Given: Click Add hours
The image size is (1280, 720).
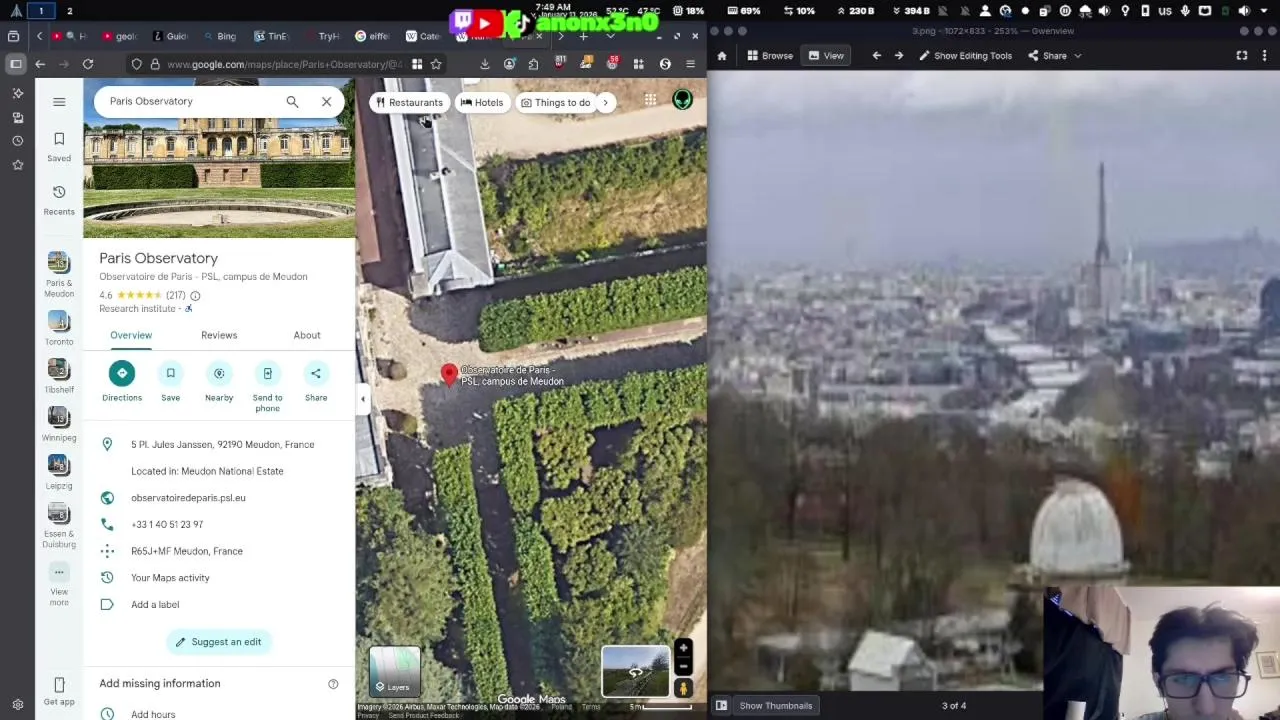Looking at the screenshot, I should click(153, 714).
